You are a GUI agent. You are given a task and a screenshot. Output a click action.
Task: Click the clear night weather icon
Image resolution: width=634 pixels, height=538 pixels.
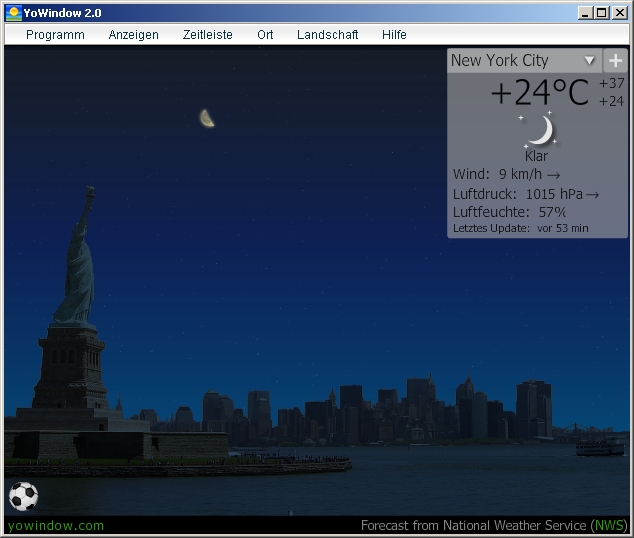[x=540, y=129]
